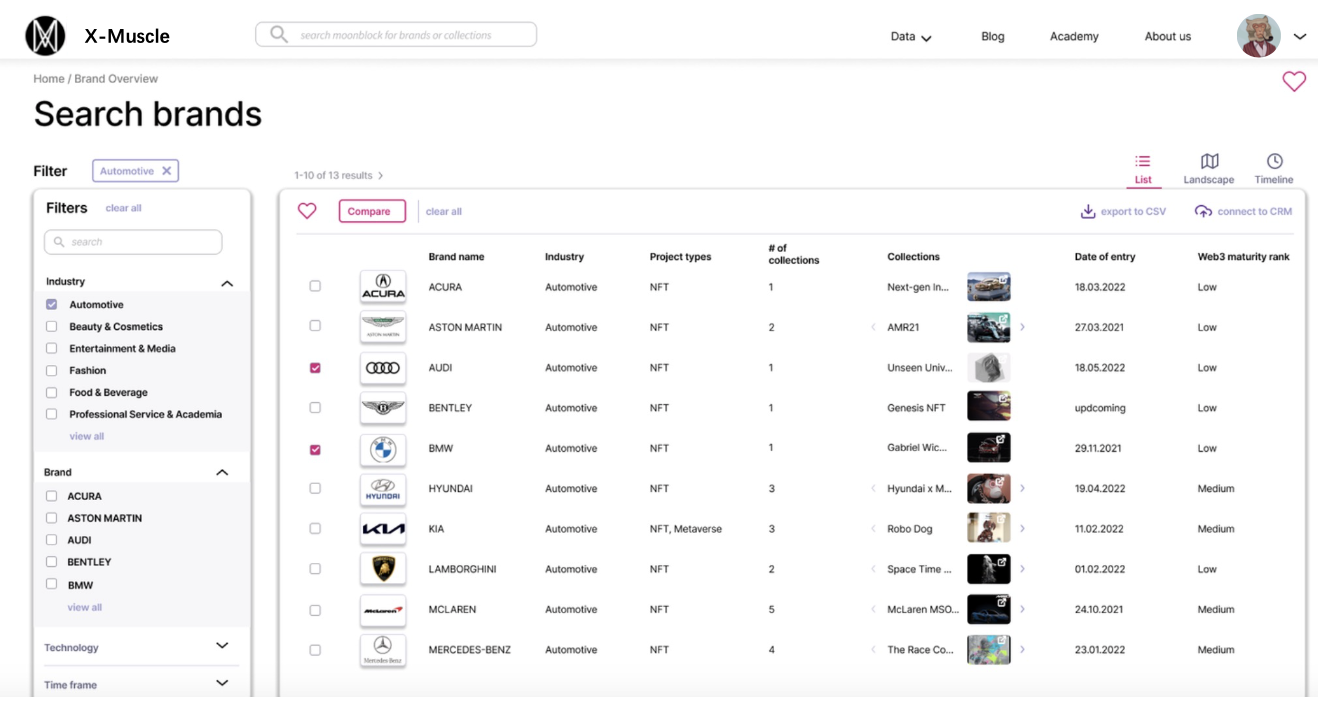1344x728 pixels.
Task: Go to next results page arrow
Action: tap(381, 176)
